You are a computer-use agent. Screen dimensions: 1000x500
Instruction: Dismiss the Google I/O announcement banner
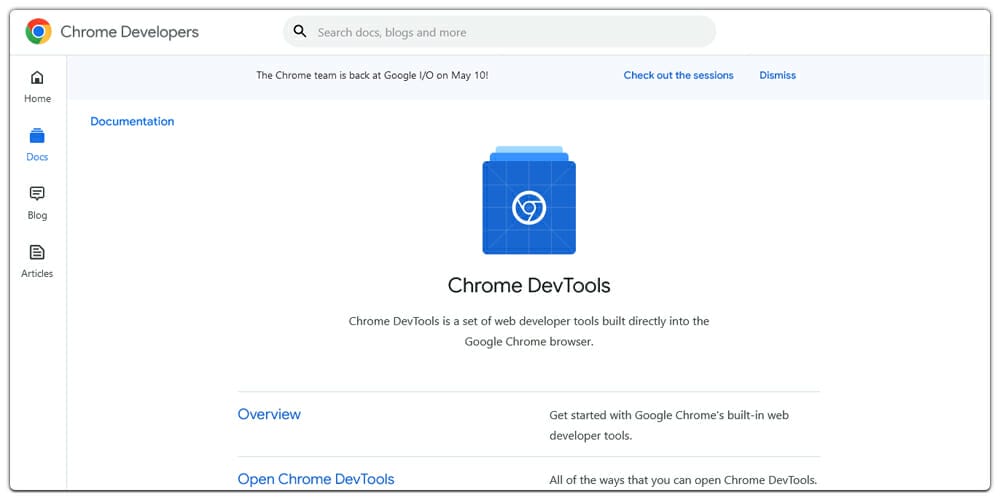point(777,75)
